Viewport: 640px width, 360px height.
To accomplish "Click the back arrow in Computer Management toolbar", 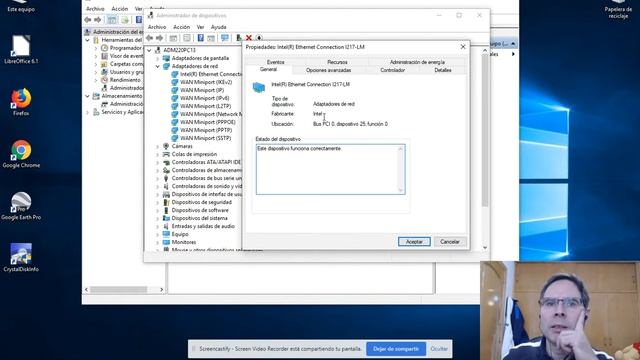I will click(87, 20).
